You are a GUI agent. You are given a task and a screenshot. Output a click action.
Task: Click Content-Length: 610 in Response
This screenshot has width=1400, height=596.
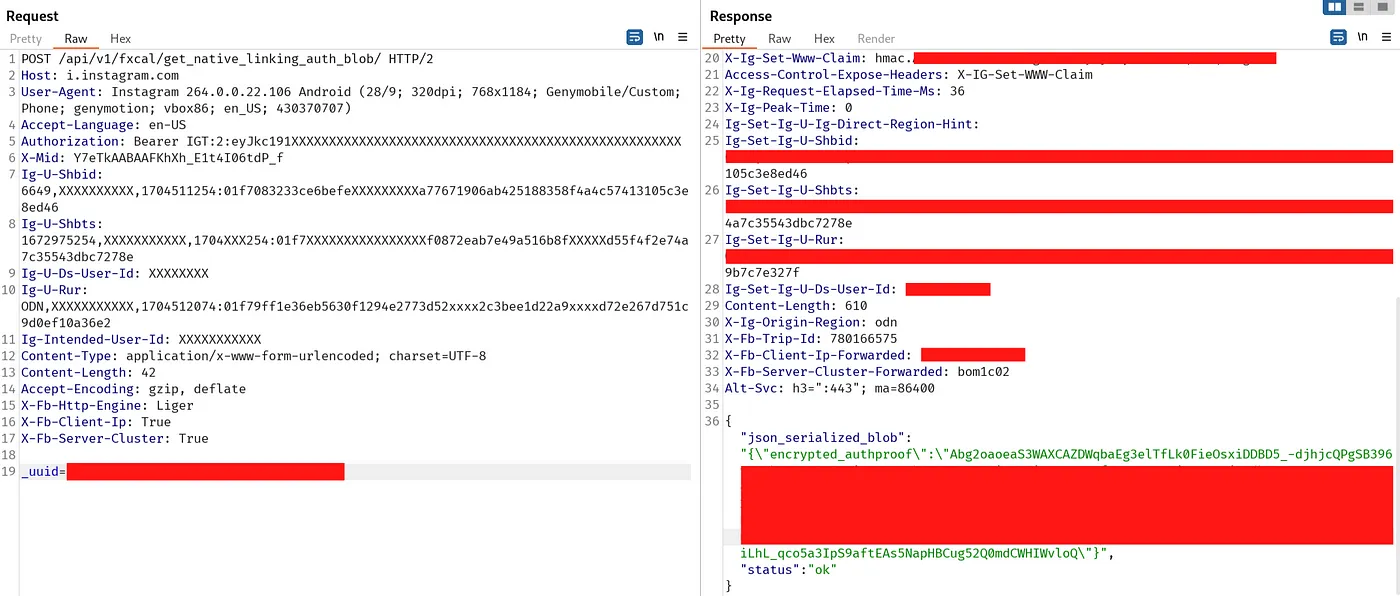tap(796, 306)
